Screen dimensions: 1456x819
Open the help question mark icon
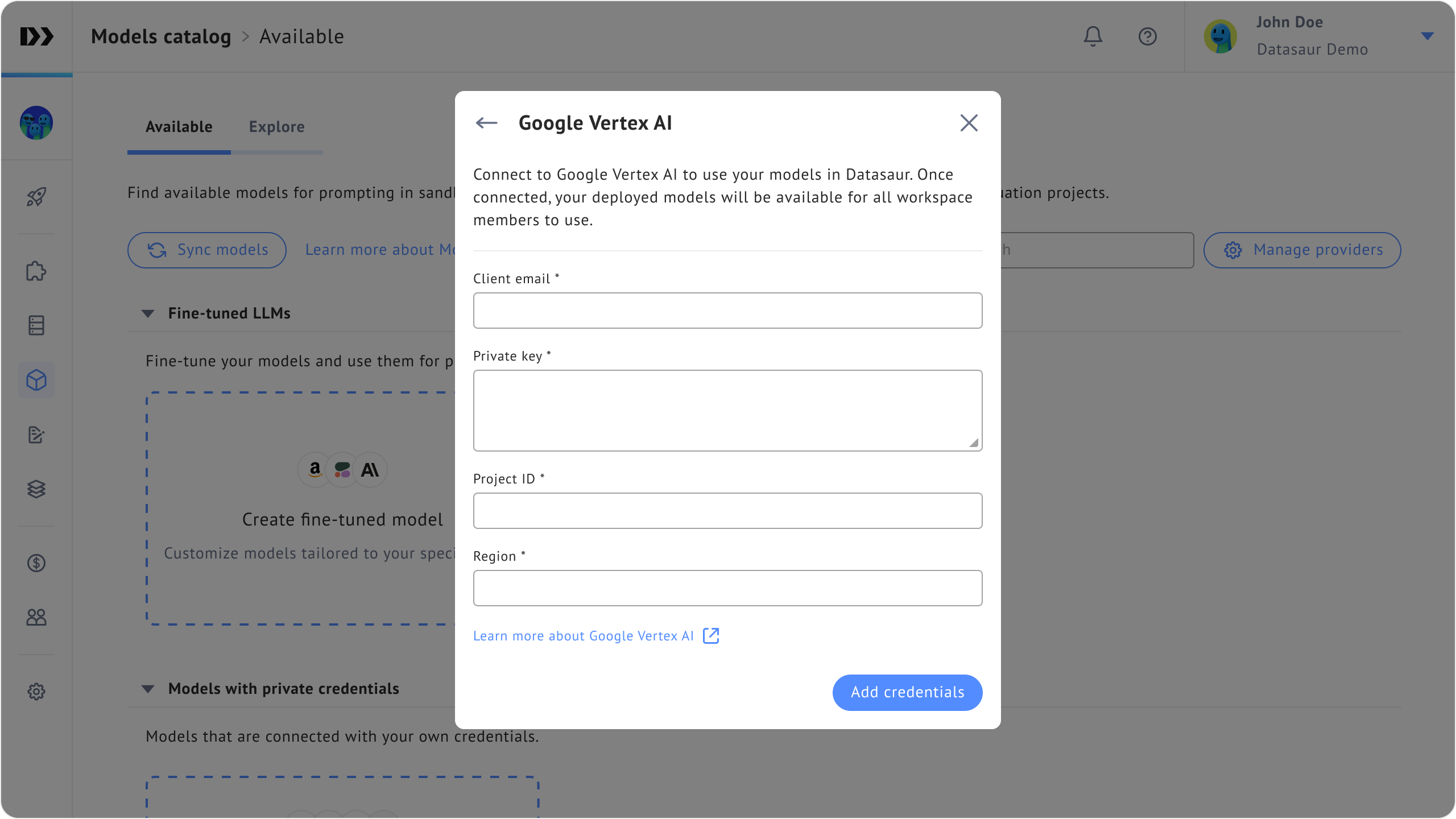1147,36
